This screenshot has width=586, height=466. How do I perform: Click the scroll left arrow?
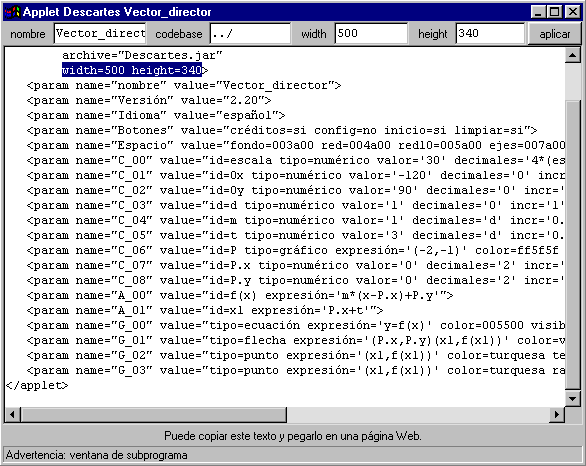pos(12,414)
